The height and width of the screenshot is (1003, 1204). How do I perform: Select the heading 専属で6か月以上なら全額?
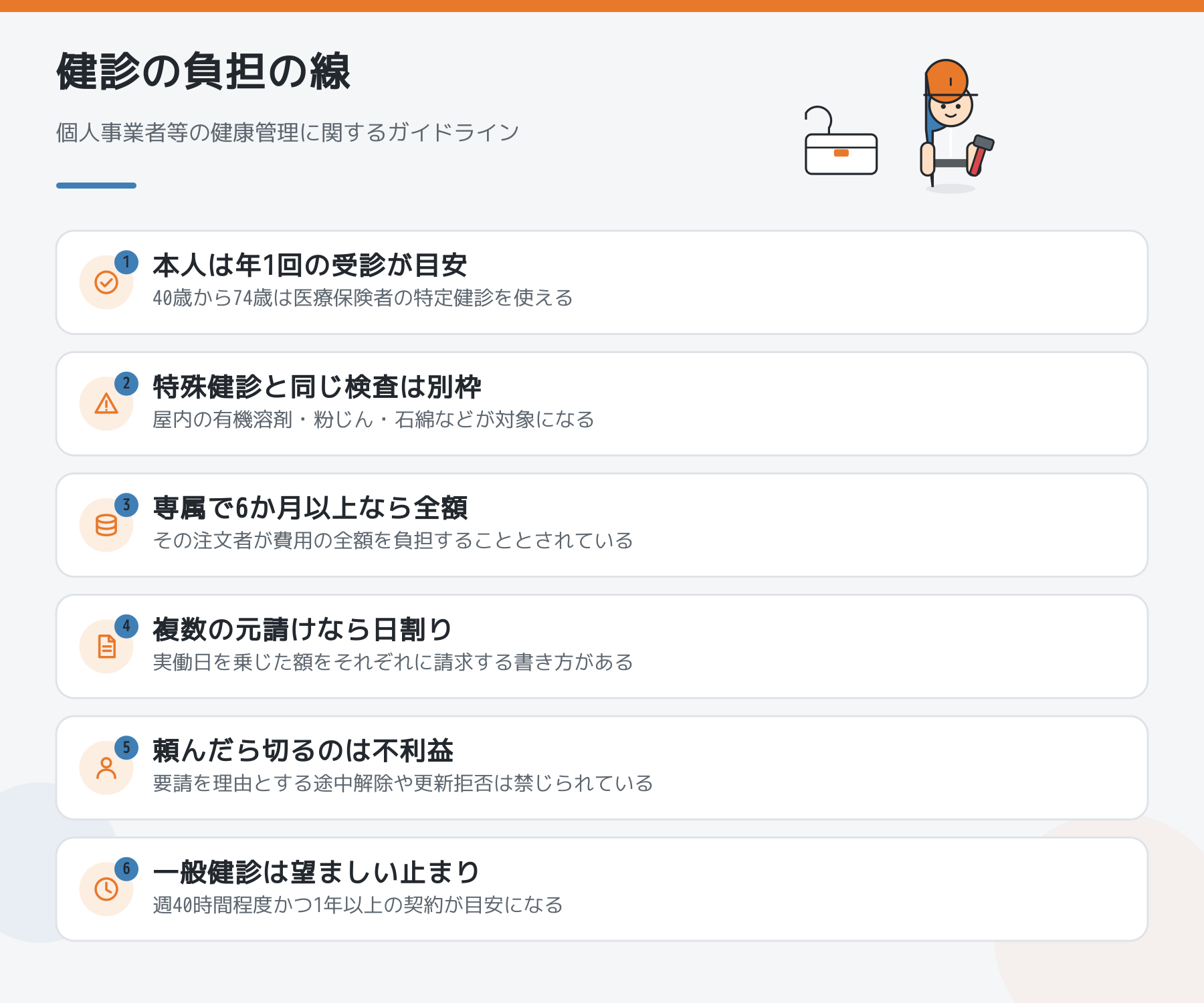(310, 508)
